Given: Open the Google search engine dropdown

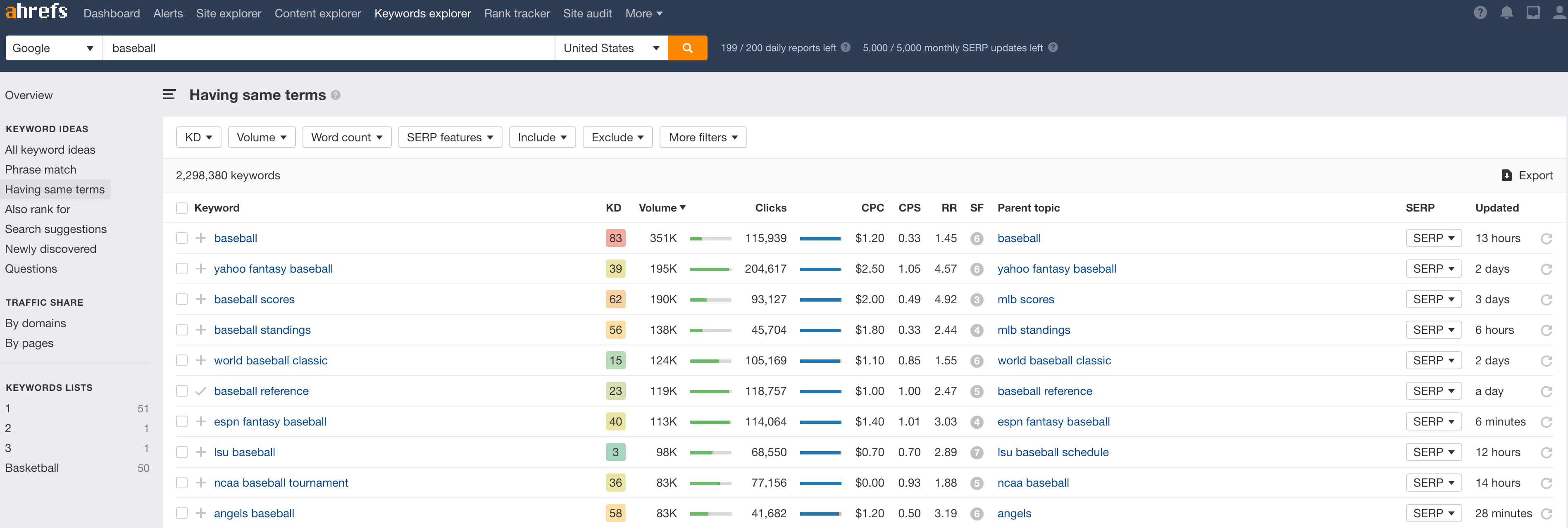Looking at the screenshot, I should 54,48.
